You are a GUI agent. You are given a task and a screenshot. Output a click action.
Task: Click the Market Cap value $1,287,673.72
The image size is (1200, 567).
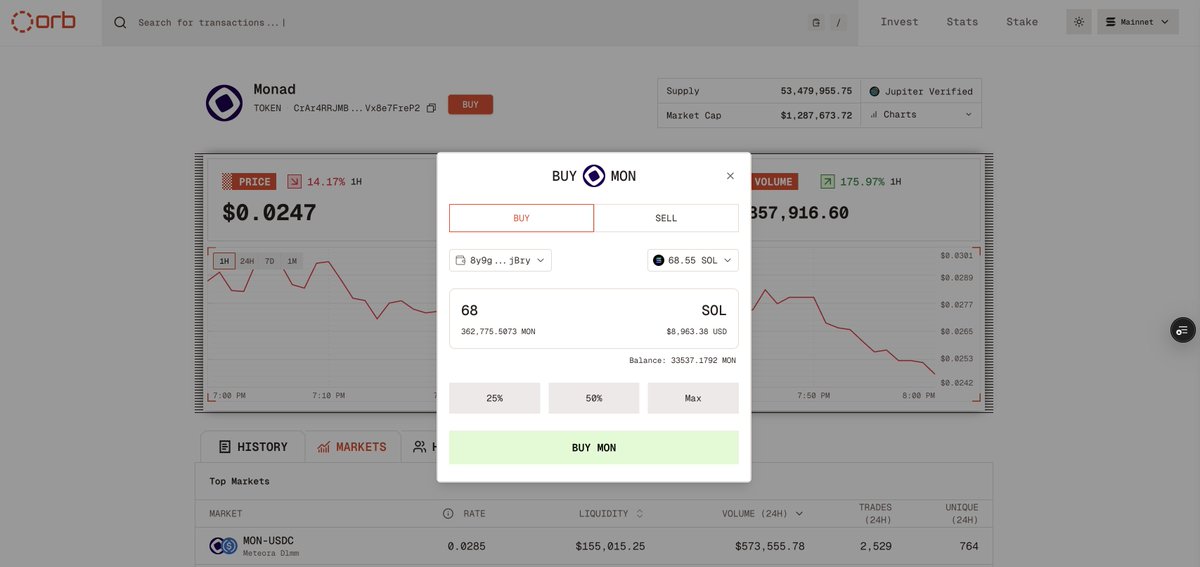[816, 116]
